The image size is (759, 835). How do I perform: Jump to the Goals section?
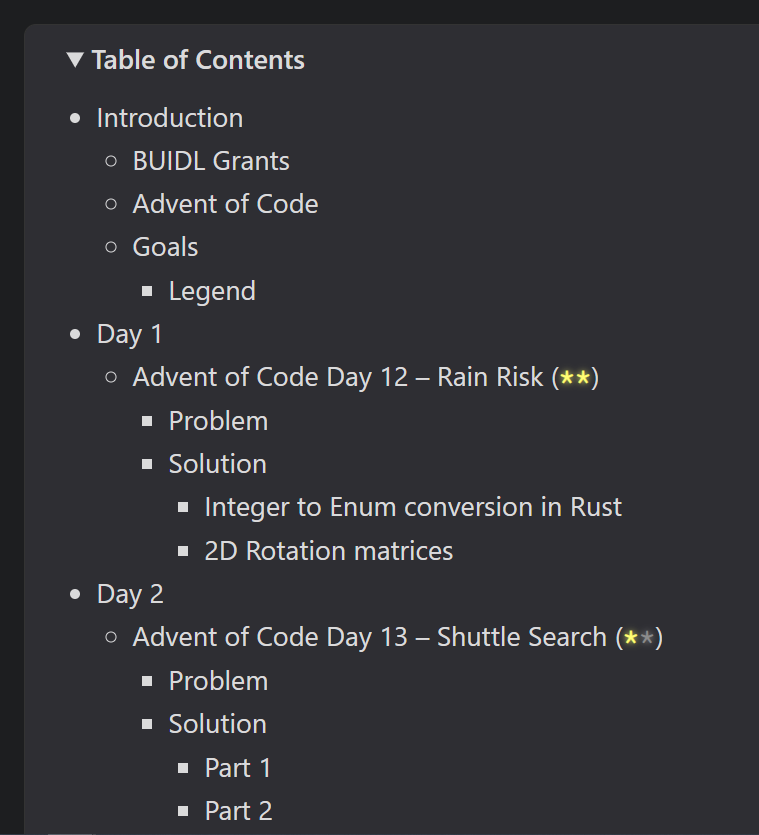[165, 246]
